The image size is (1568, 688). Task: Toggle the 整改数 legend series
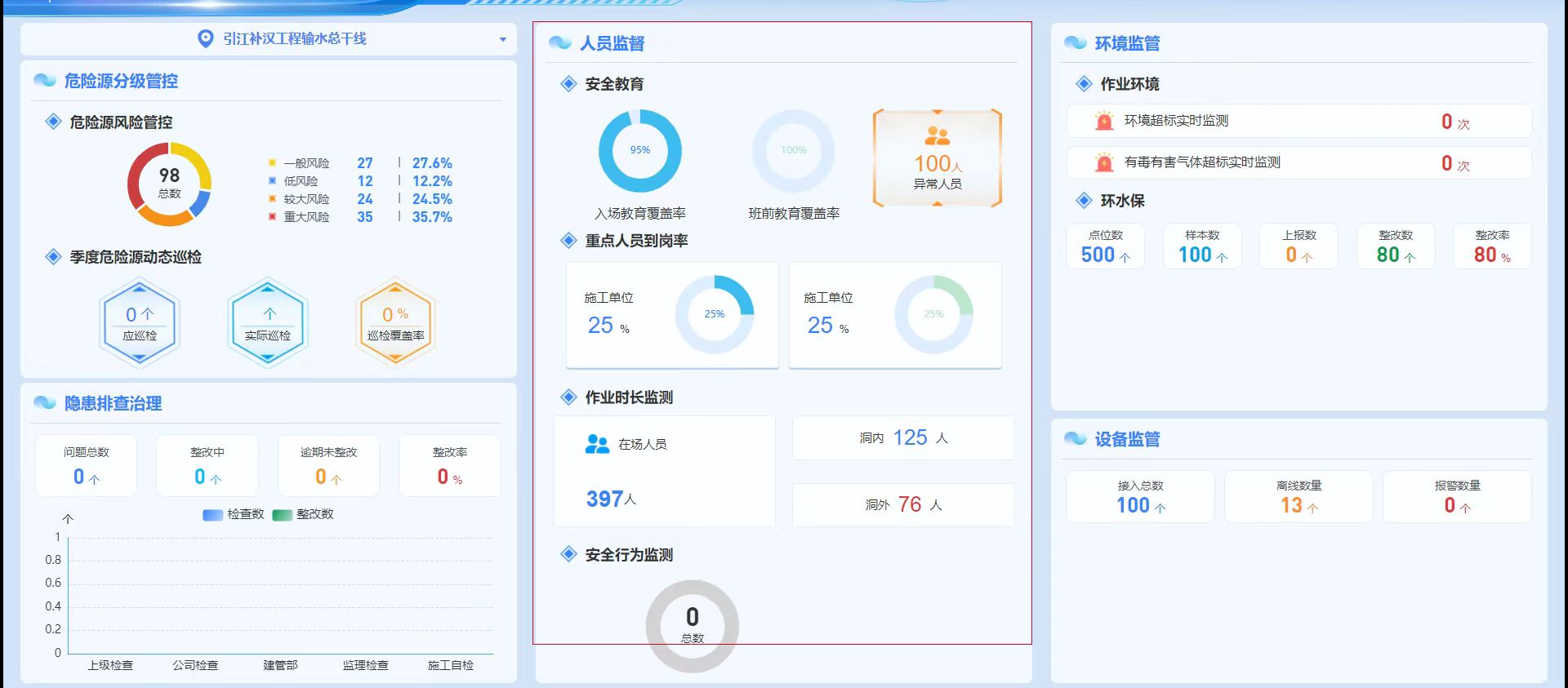(303, 514)
